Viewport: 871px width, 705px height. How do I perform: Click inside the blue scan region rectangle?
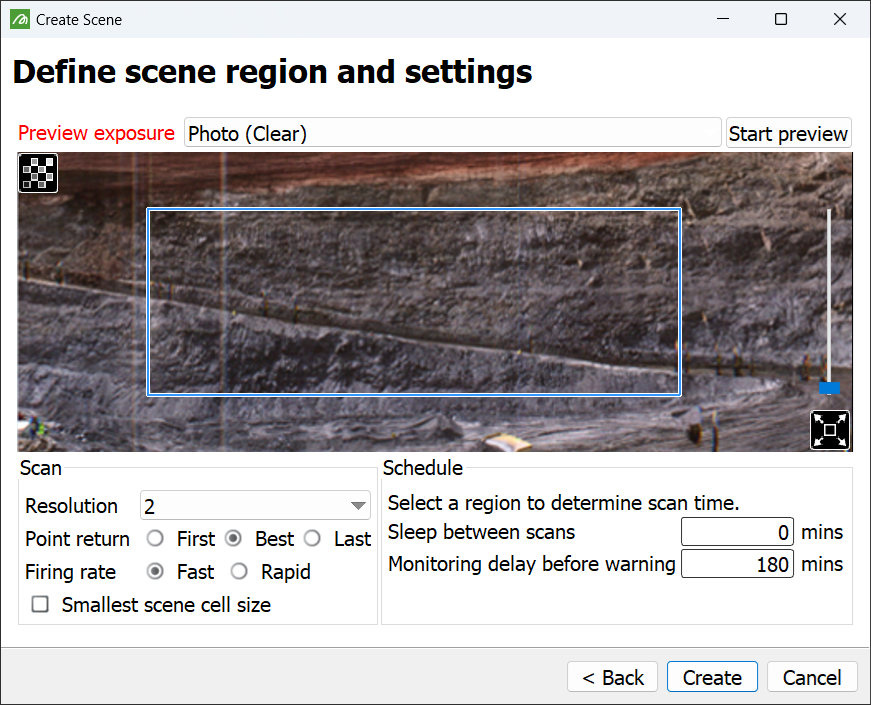pos(414,302)
